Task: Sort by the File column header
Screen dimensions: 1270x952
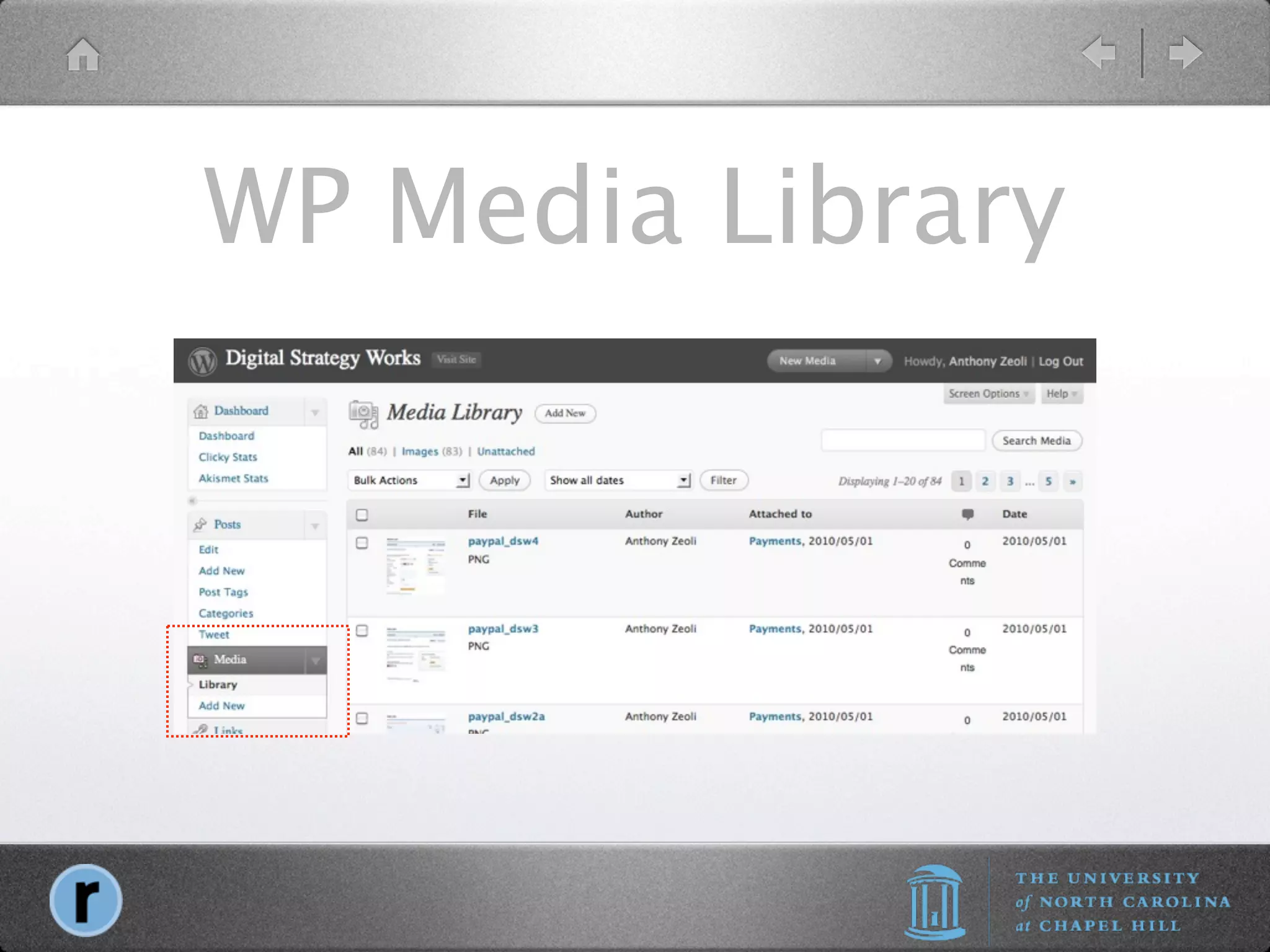Action: point(477,514)
